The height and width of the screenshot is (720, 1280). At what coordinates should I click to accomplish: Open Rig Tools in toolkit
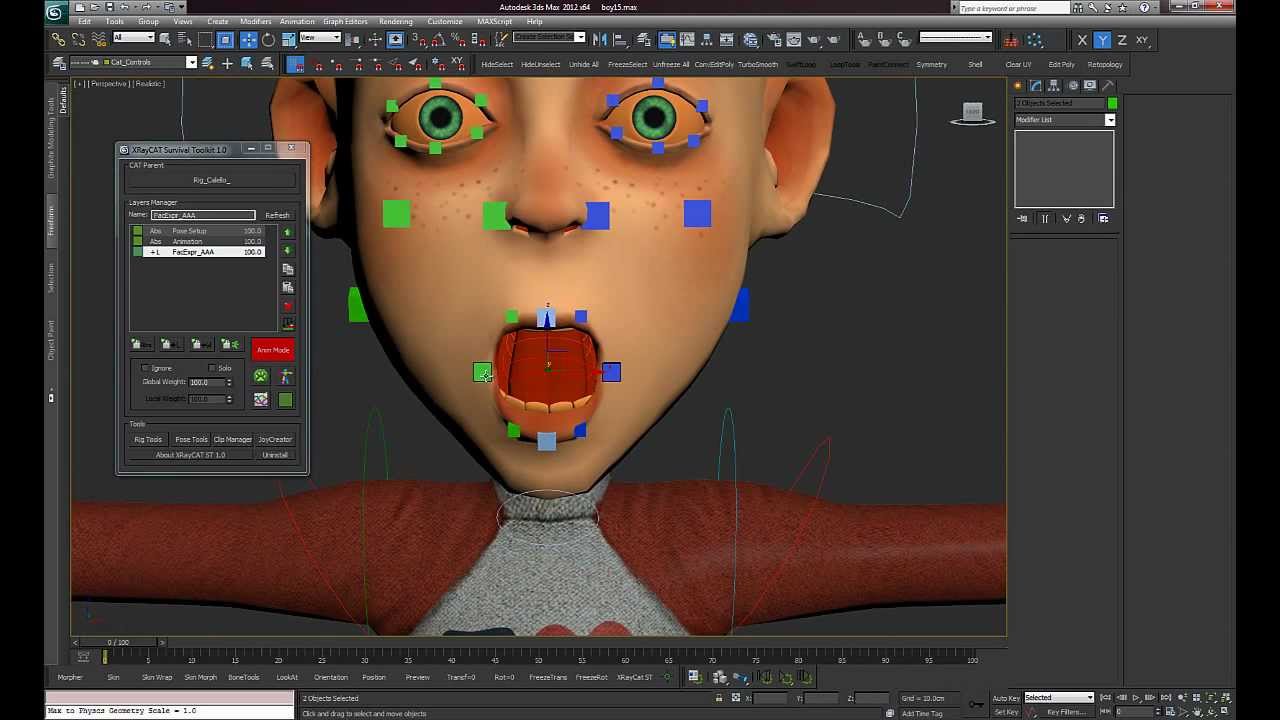click(x=148, y=440)
